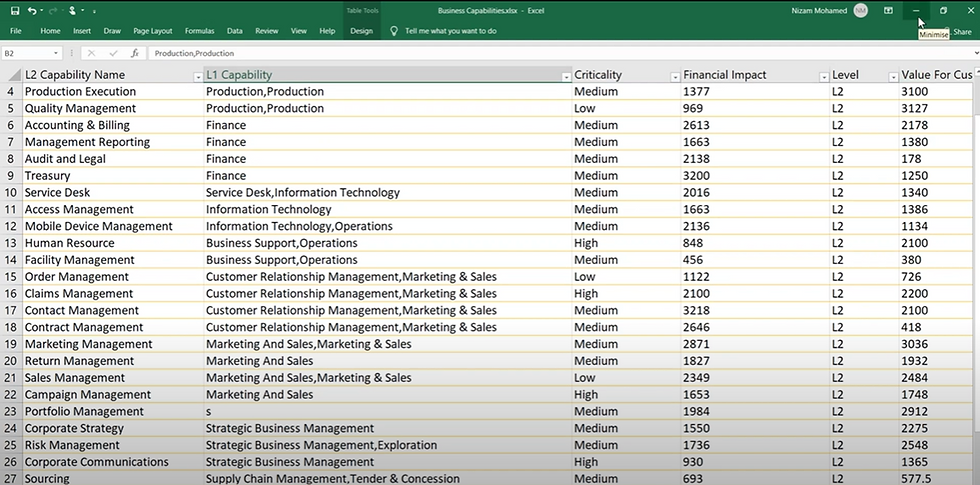Open the Draw ribbon tab

(112, 31)
